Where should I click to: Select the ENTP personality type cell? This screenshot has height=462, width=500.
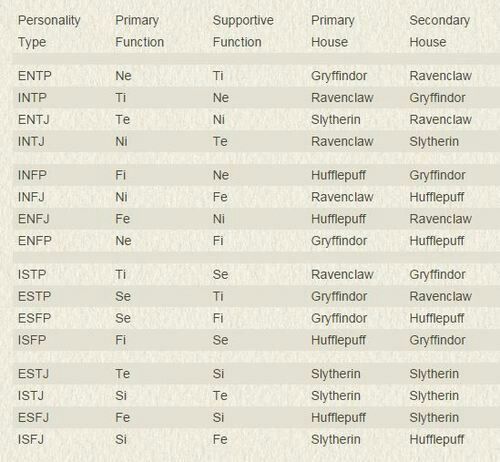pos(35,76)
